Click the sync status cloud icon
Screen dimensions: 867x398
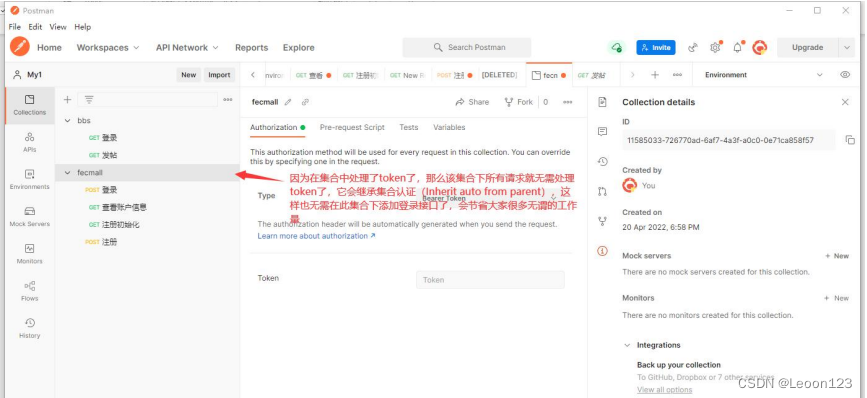(x=617, y=48)
